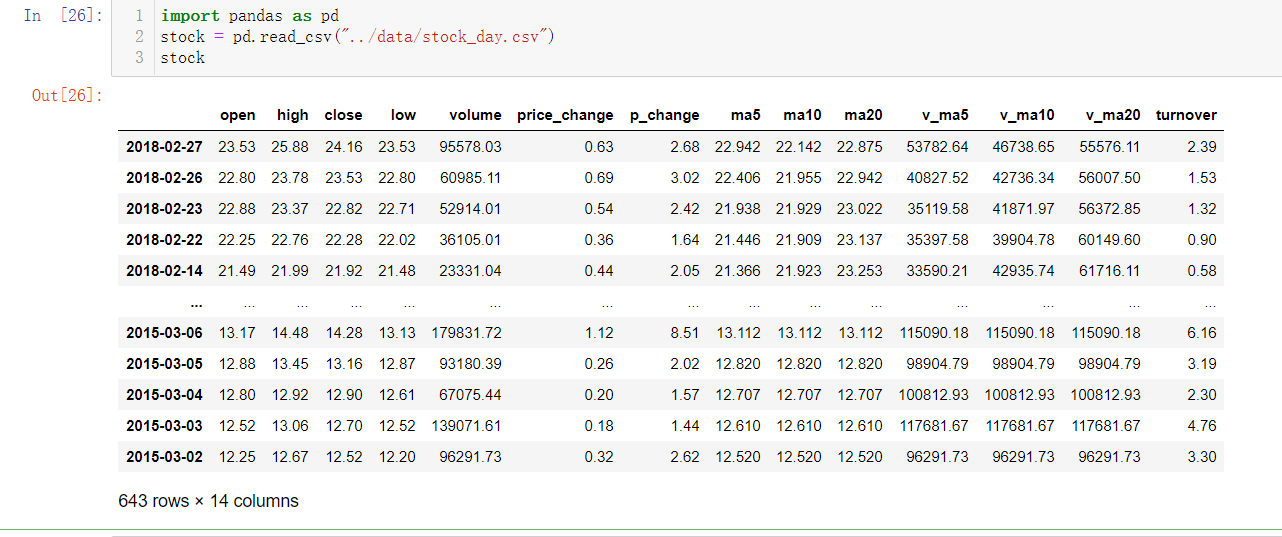Click the 'ma5' column header
The height and width of the screenshot is (537, 1282).
point(745,115)
